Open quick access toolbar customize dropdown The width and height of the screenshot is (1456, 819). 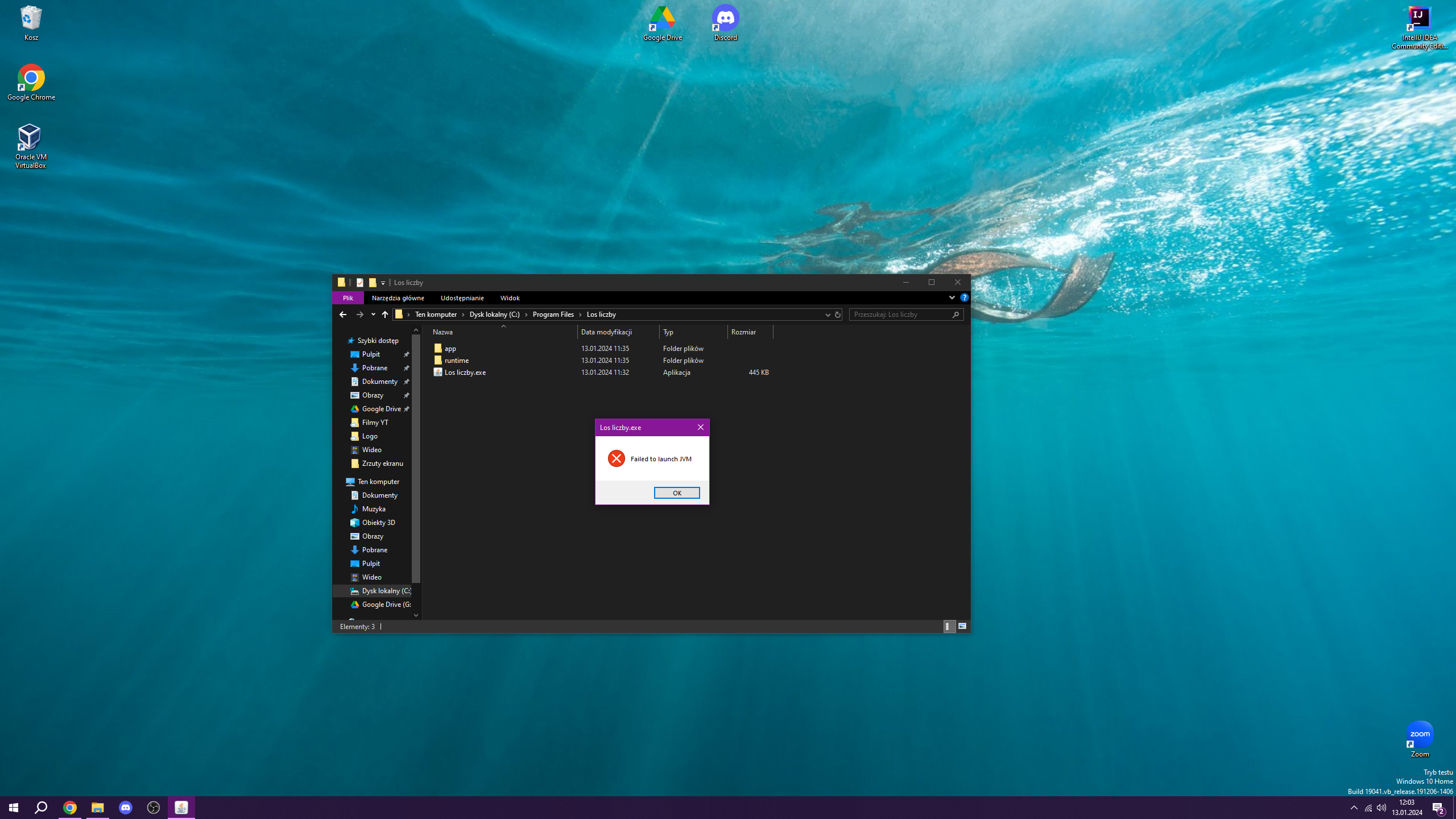[x=383, y=283]
